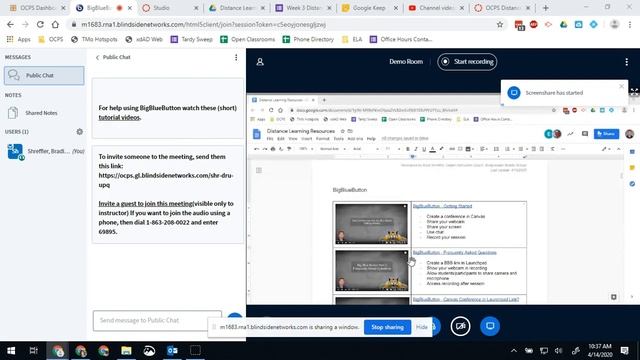The image size is (640, 360).
Task: Open Phone Directory bookmark
Action: (x=308, y=39)
